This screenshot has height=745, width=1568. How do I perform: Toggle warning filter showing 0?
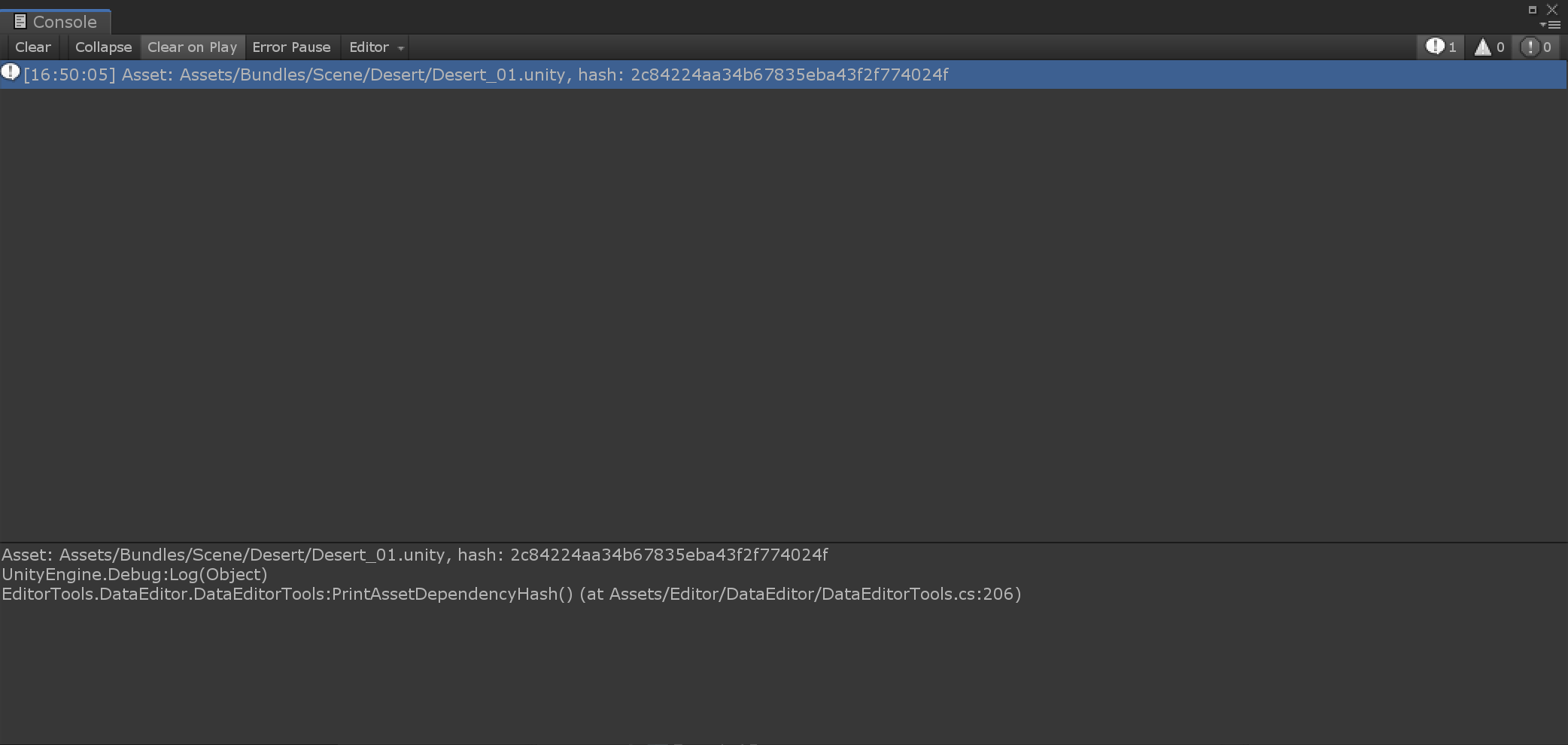[x=1489, y=47]
